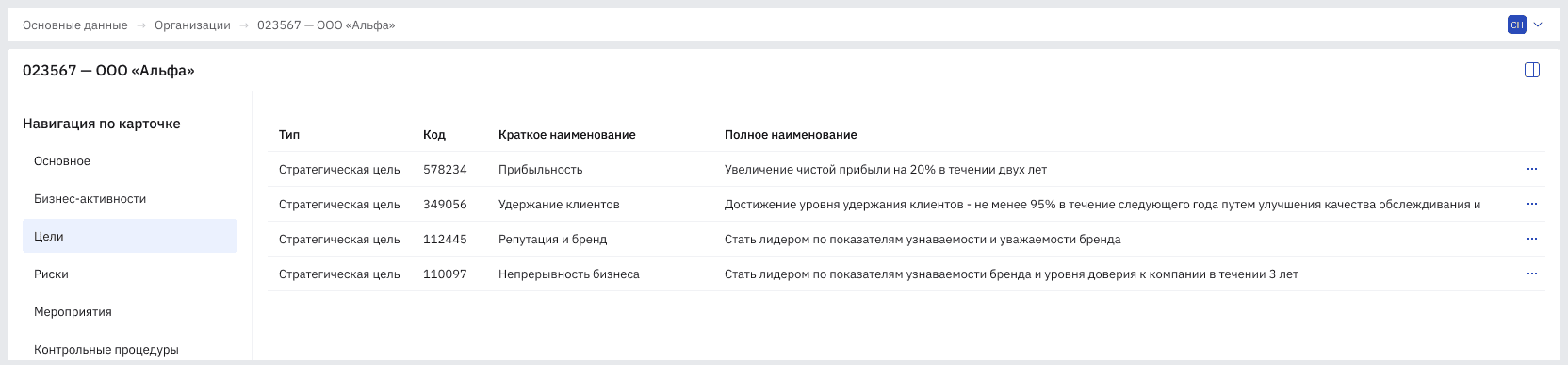Viewport: 1568px width, 365px height.
Task: Select Мероприятия in card navigation
Action: 130,312
